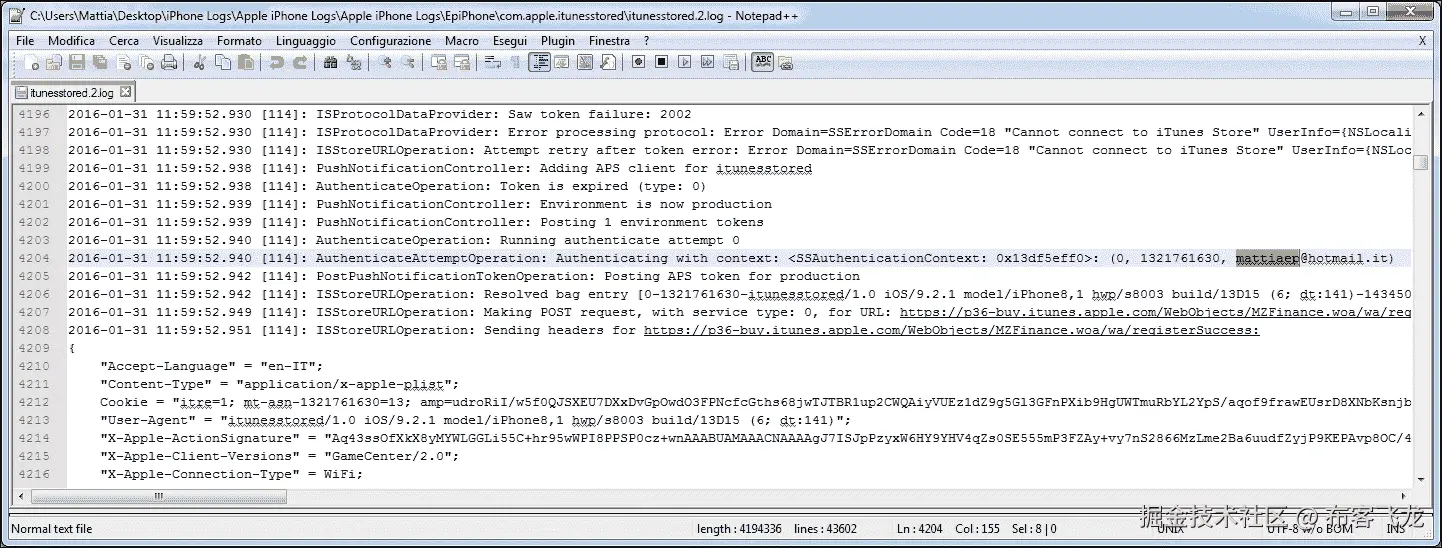Open the Visualizza menu
The height and width of the screenshot is (548, 1442).
click(x=178, y=41)
